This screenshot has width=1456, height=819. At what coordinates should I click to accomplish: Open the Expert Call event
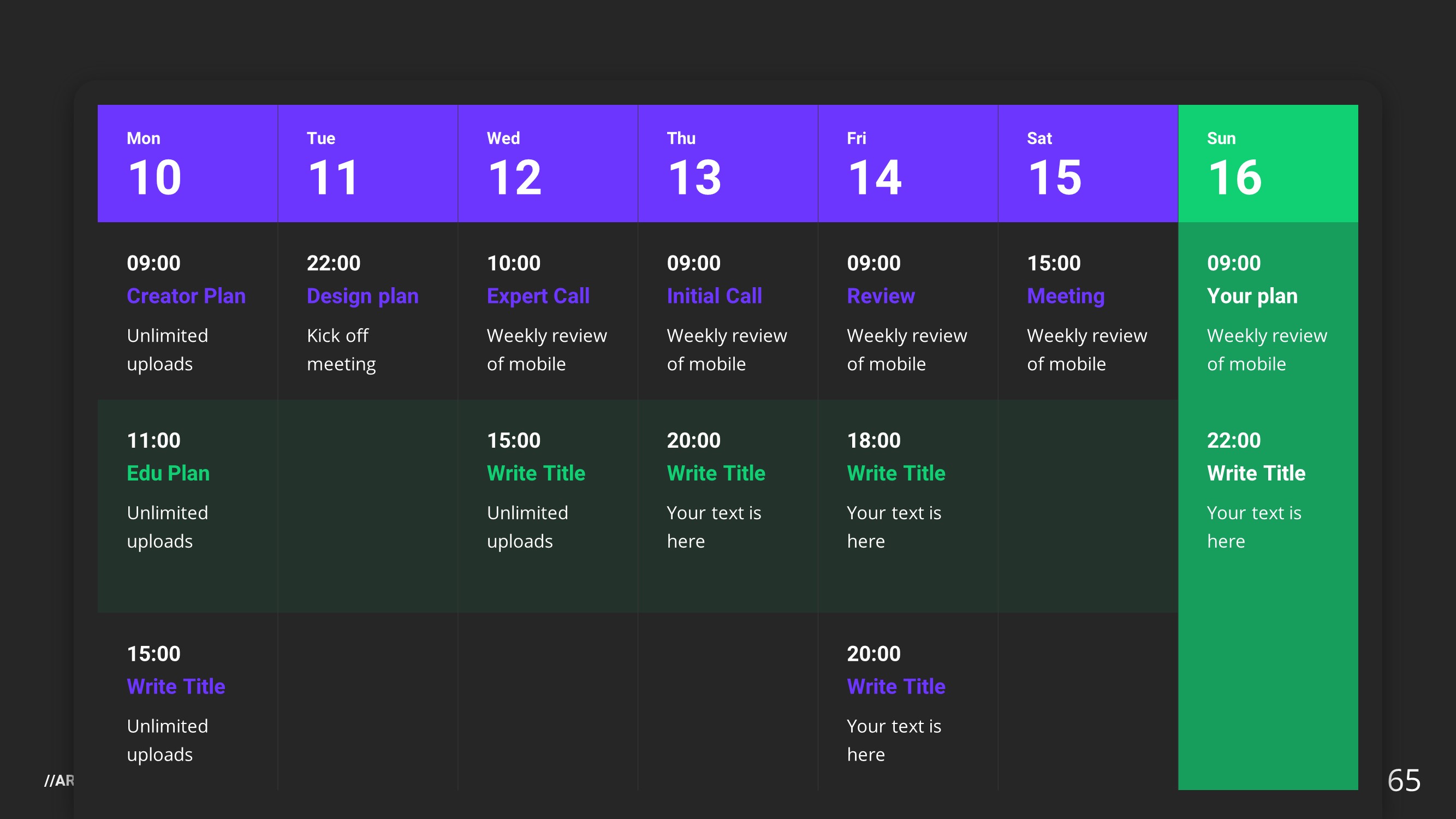coord(538,296)
